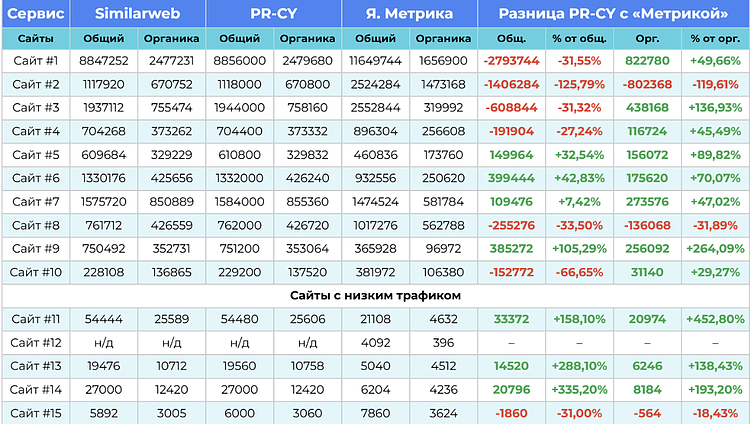Viewport: 751px width, 424px height.
Task: Click the 'Сервис' header cell
Action: [x=36, y=13]
